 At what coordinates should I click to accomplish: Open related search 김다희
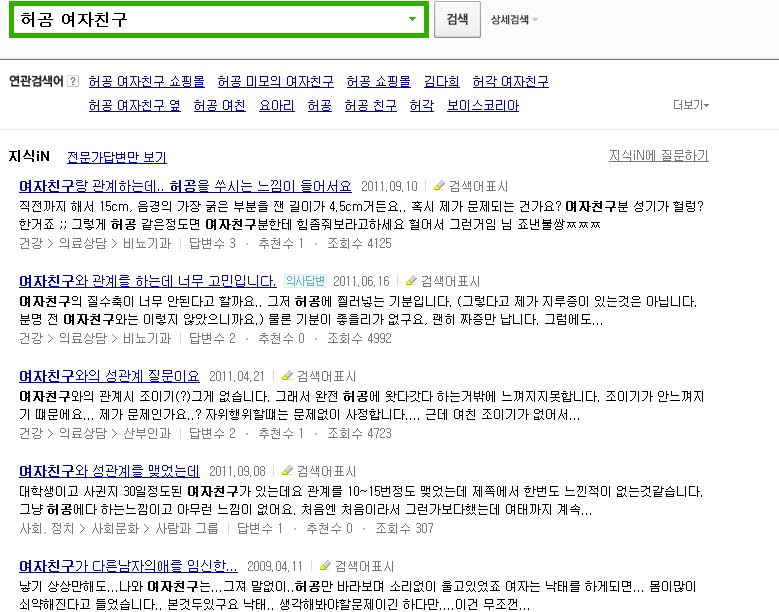point(441,81)
